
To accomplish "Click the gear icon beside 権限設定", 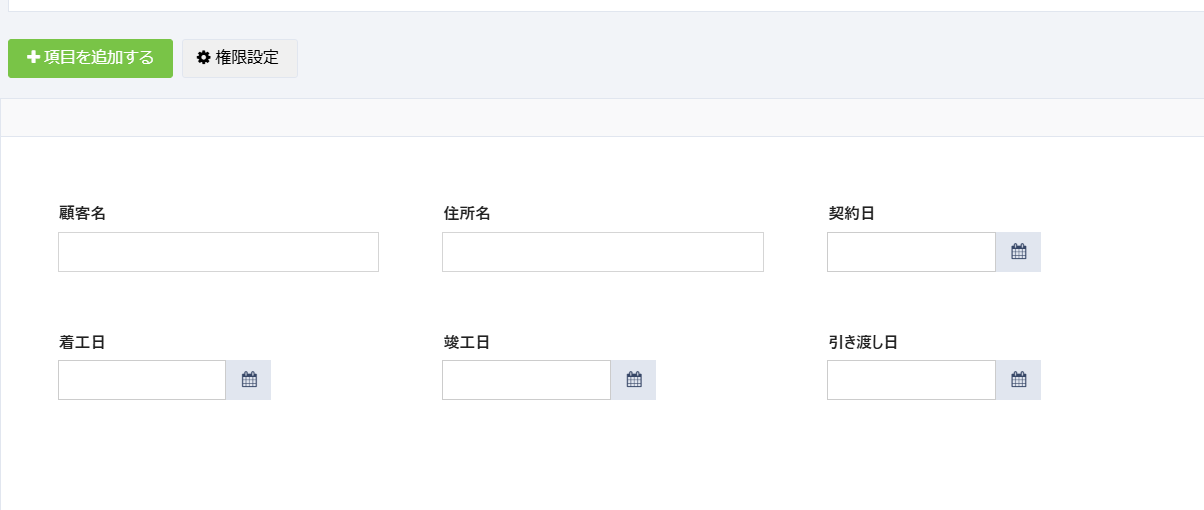I will 204,58.
